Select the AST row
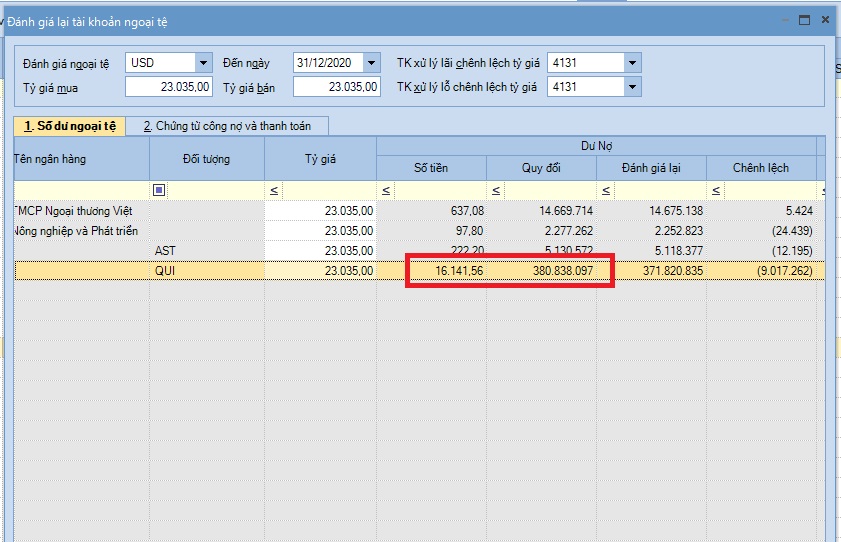841x542 pixels. (419, 250)
